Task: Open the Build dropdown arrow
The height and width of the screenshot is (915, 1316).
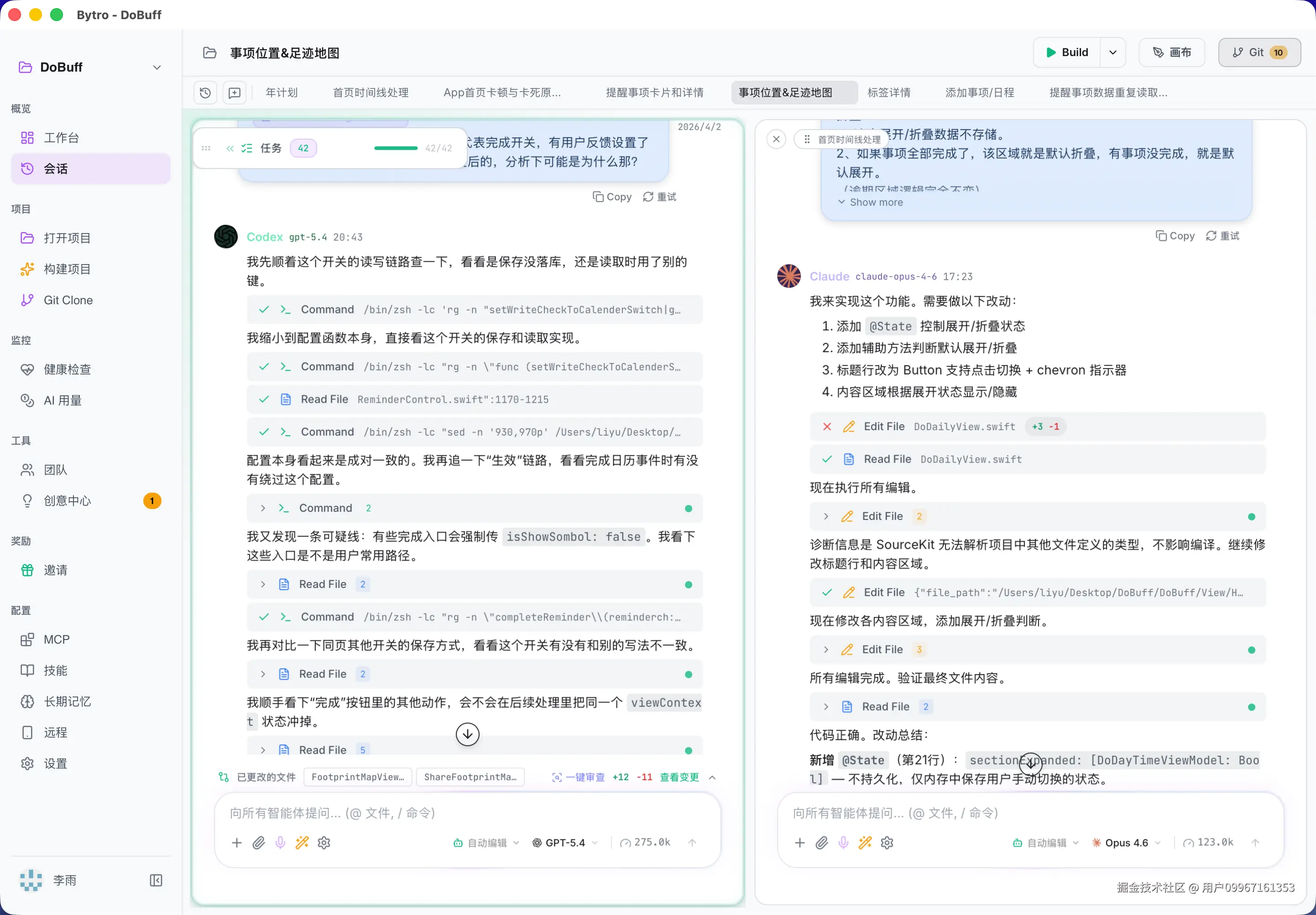Action: click(1112, 53)
